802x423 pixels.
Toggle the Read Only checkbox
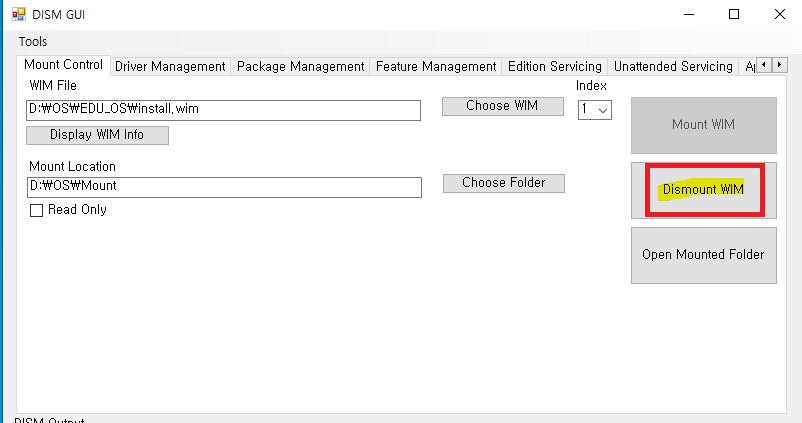36,210
